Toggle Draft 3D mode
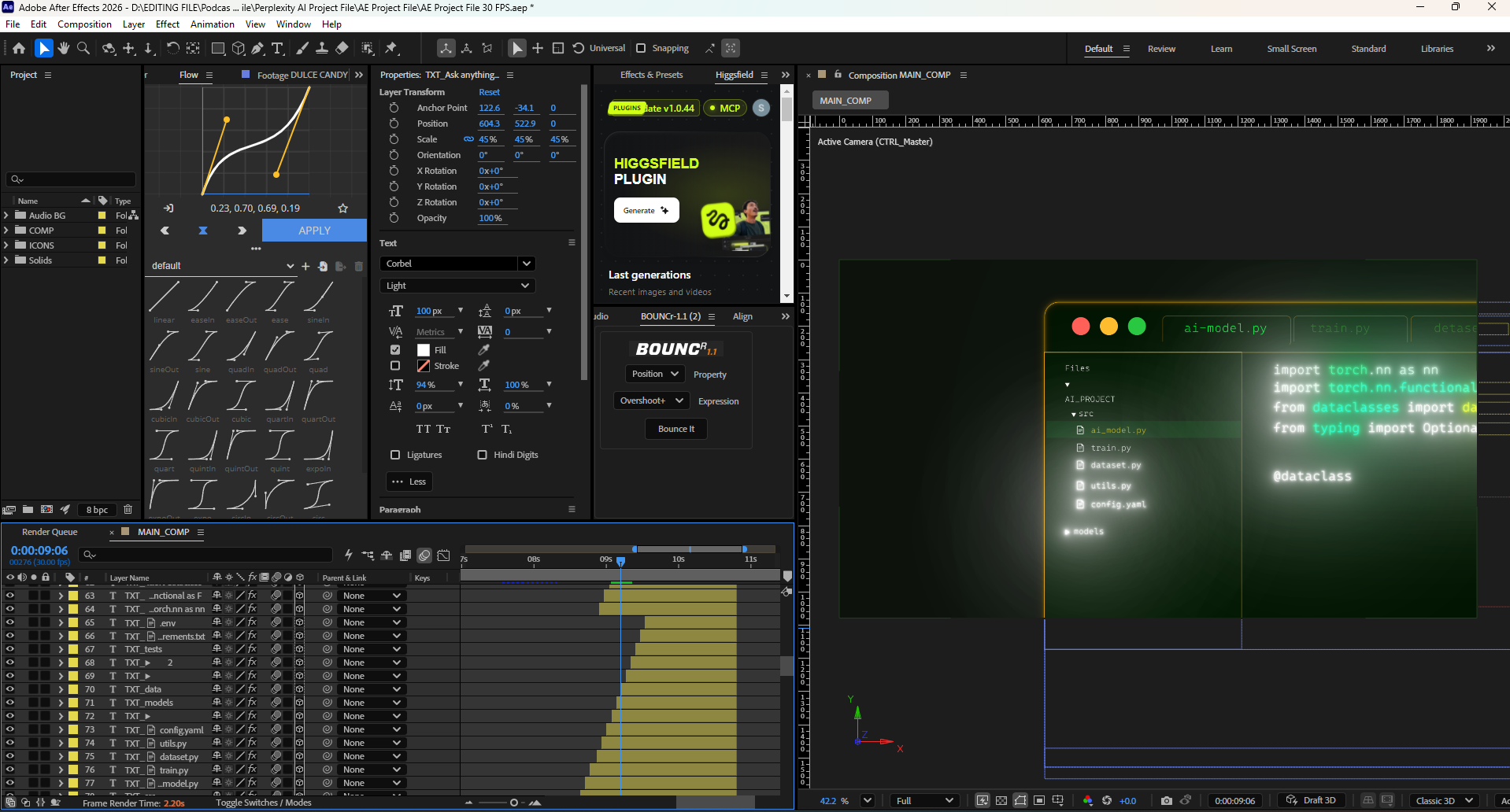Screen dimensions: 1510x812 click(x=1311, y=801)
